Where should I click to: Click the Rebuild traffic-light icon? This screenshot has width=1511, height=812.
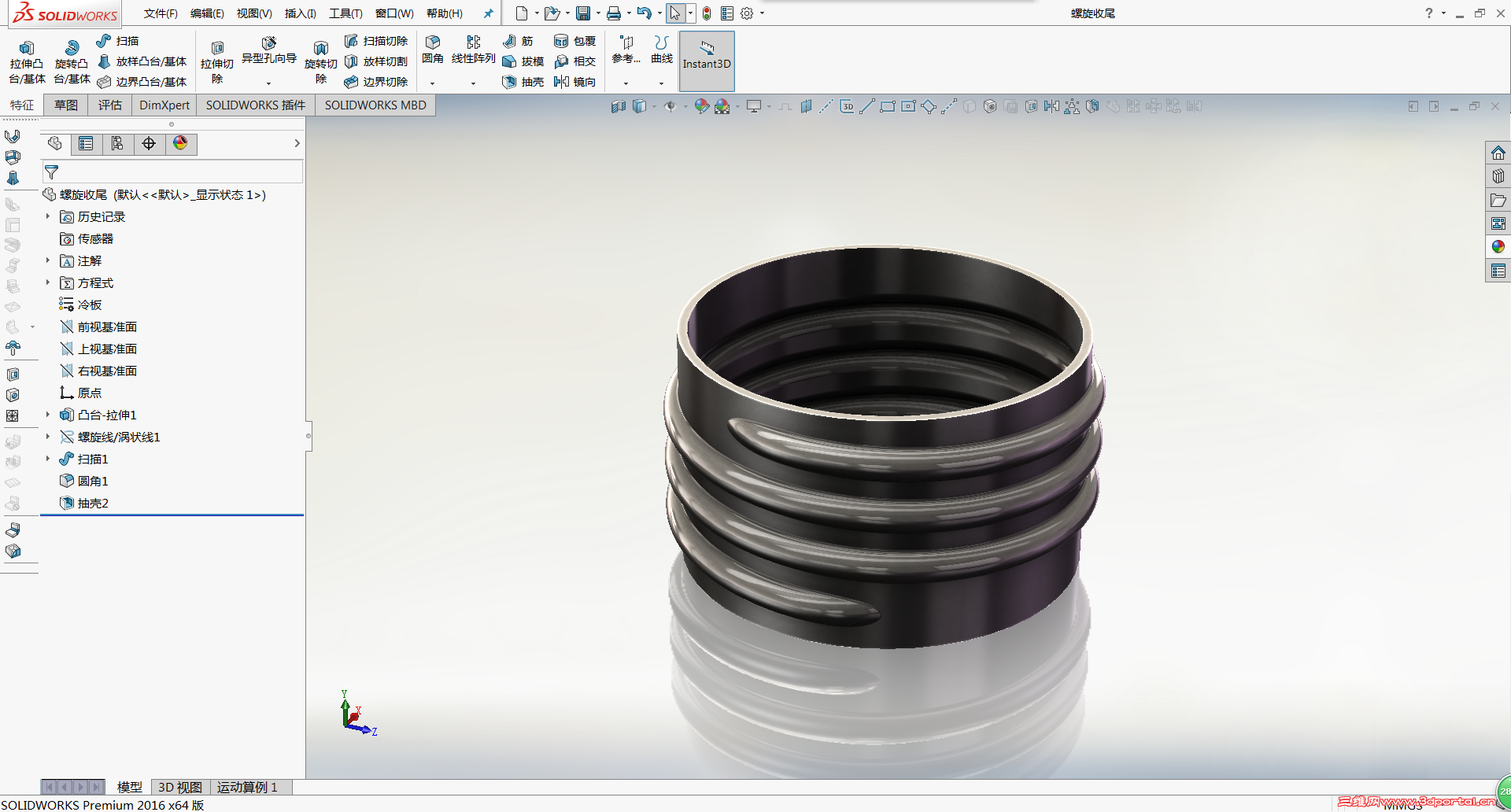click(x=707, y=13)
